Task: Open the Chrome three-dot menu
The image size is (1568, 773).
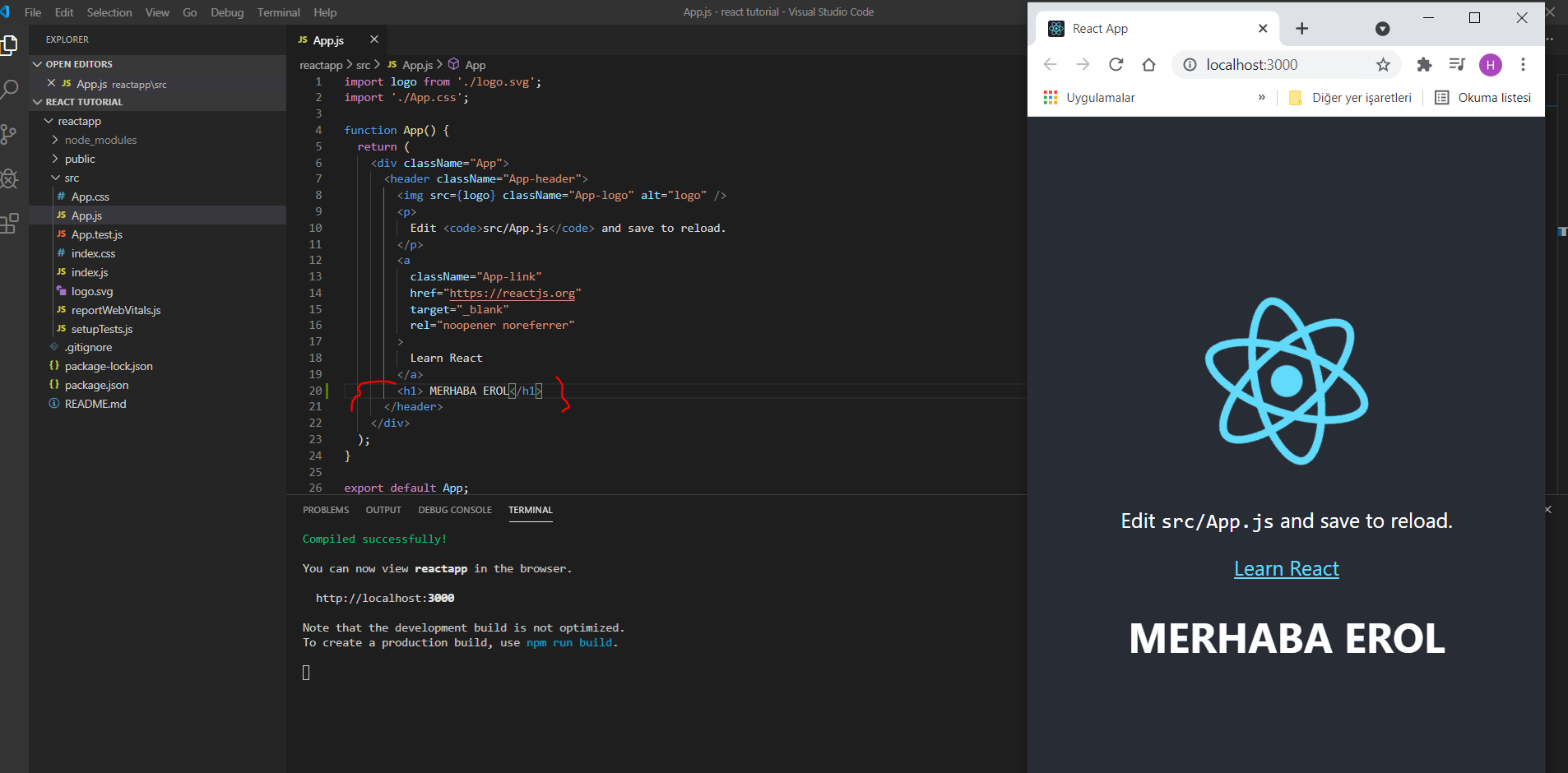Action: pyautogui.click(x=1523, y=65)
